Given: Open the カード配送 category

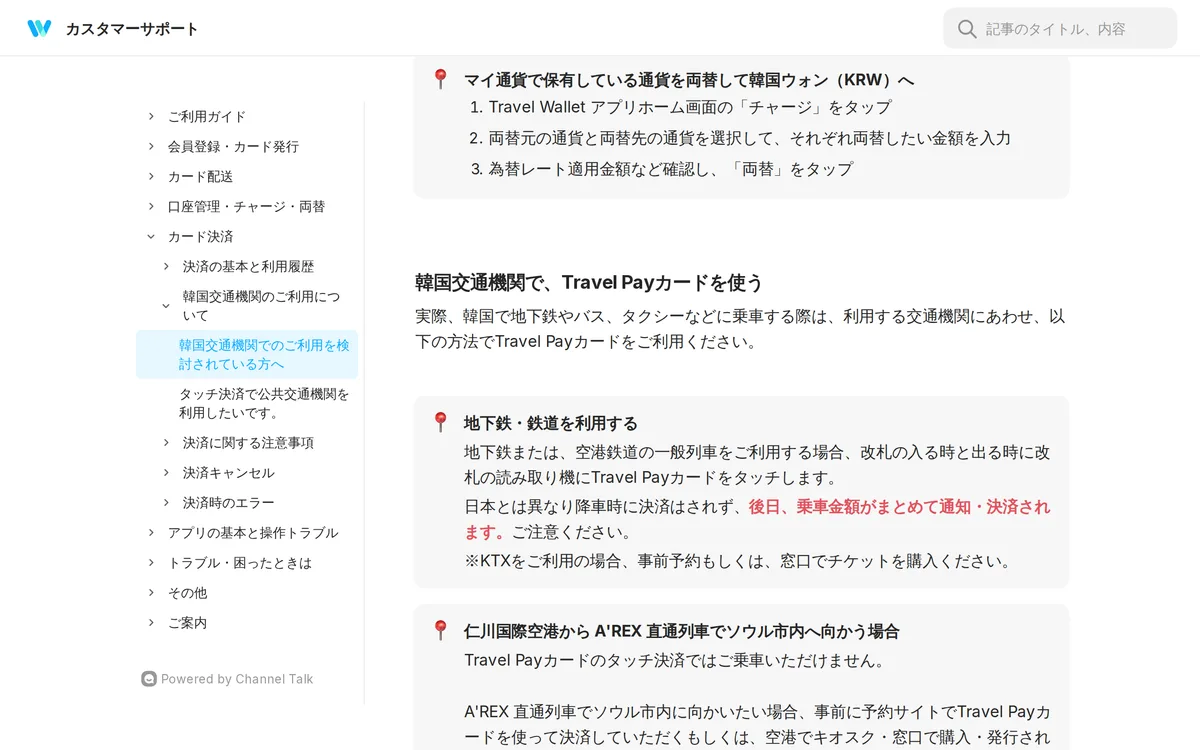Looking at the screenshot, I should click(x=200, y=176).
